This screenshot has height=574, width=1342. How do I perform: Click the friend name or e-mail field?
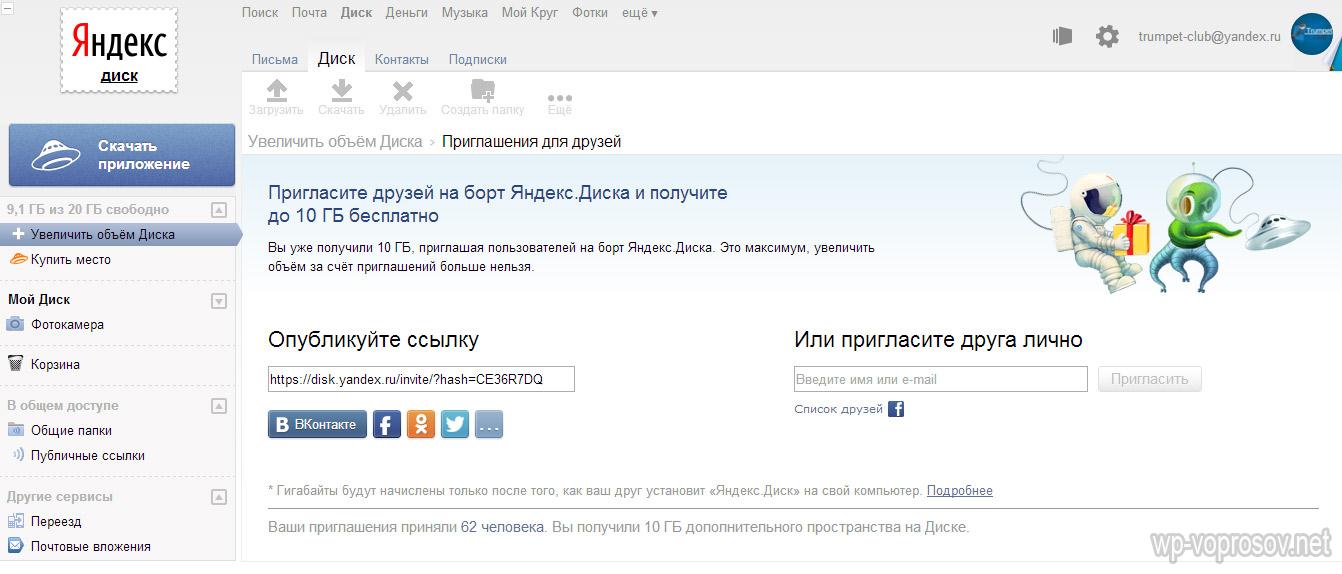point(940,380)
